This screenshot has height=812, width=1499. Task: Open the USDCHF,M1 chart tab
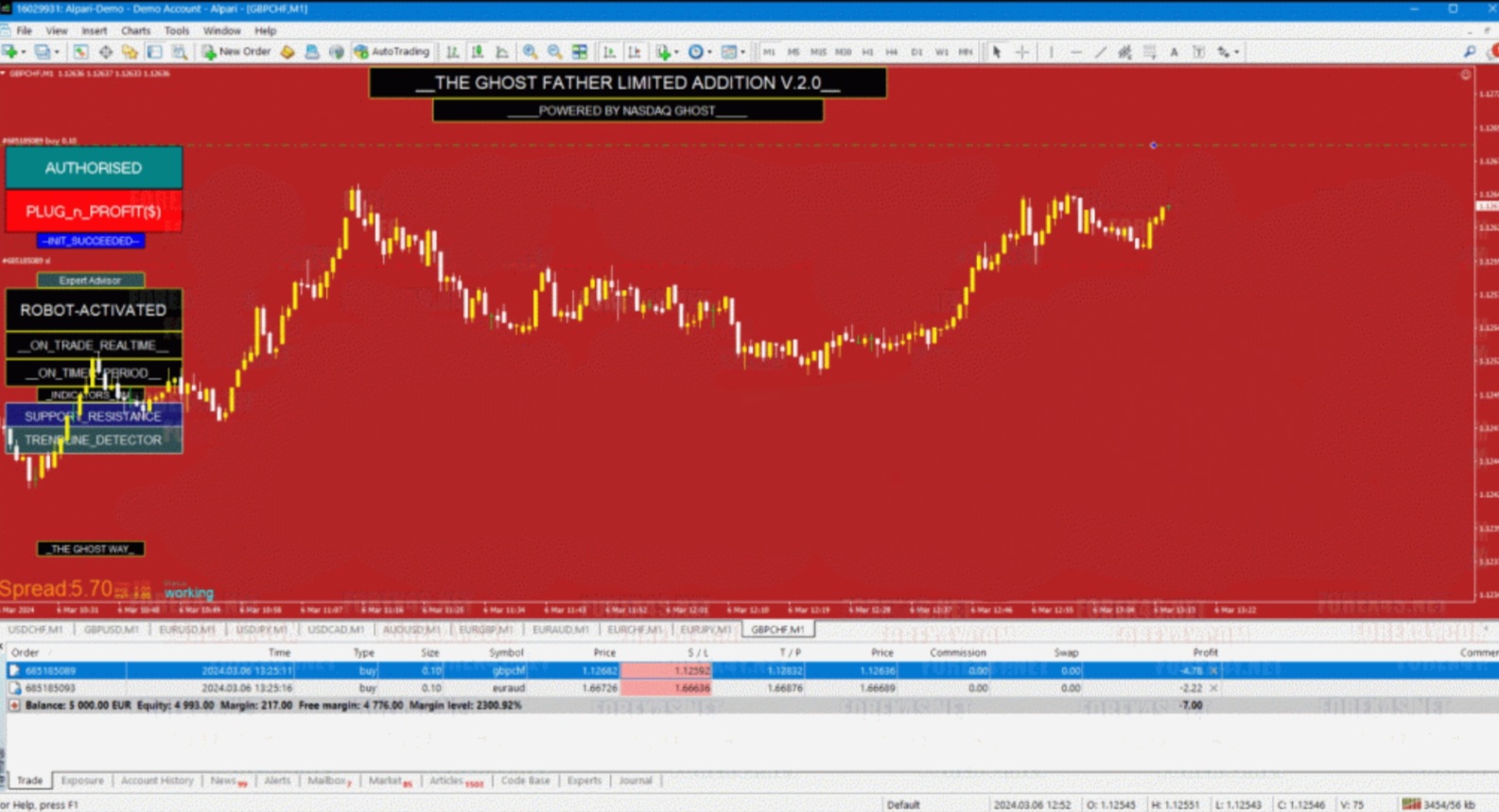(36, 630)
